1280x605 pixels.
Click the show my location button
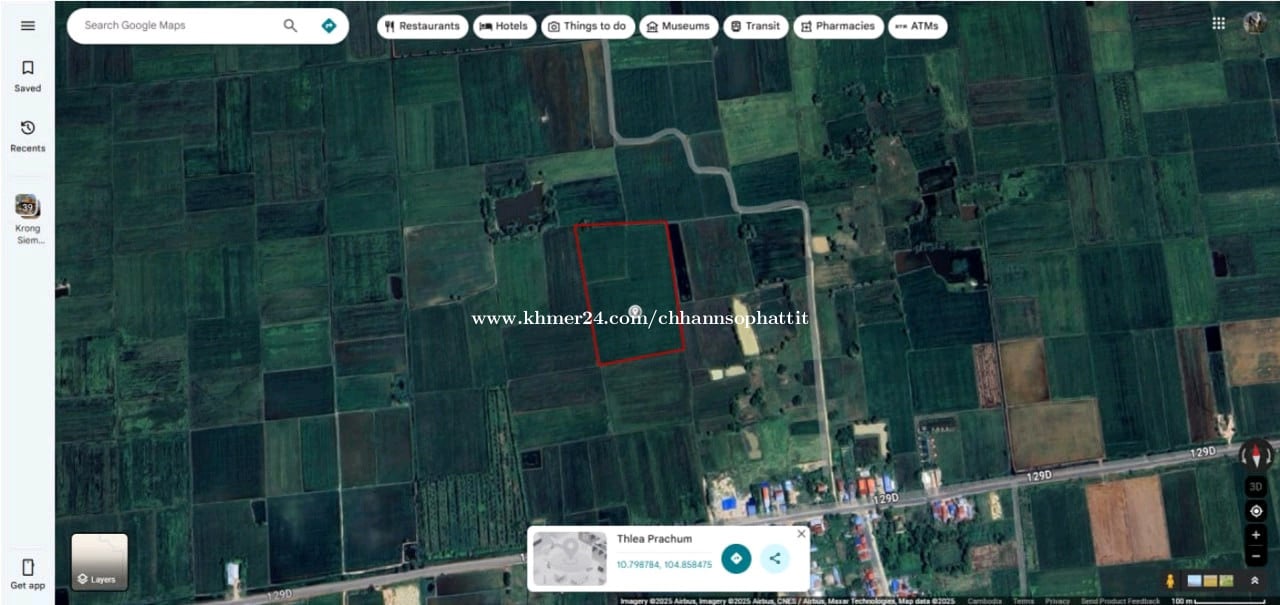click(1256, 511)
